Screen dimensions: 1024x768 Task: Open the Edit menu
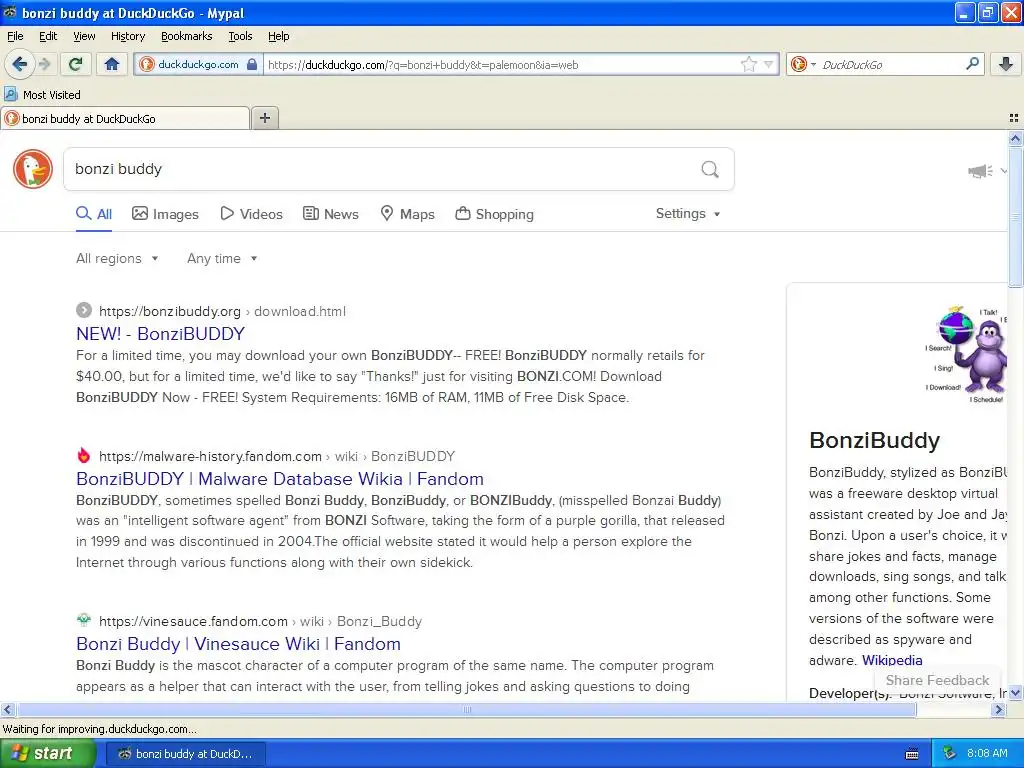pos(48,36)
